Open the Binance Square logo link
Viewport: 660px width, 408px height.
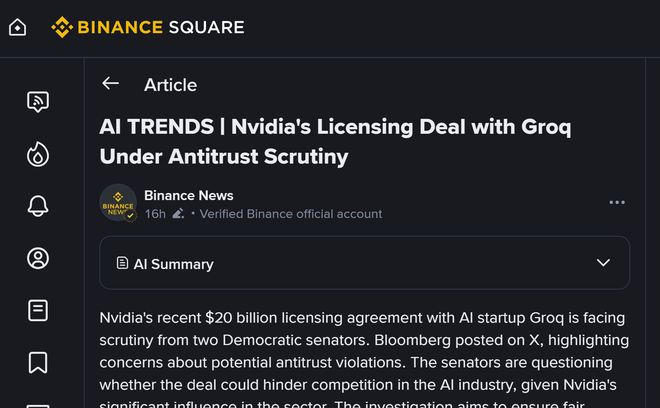(148, 27)
